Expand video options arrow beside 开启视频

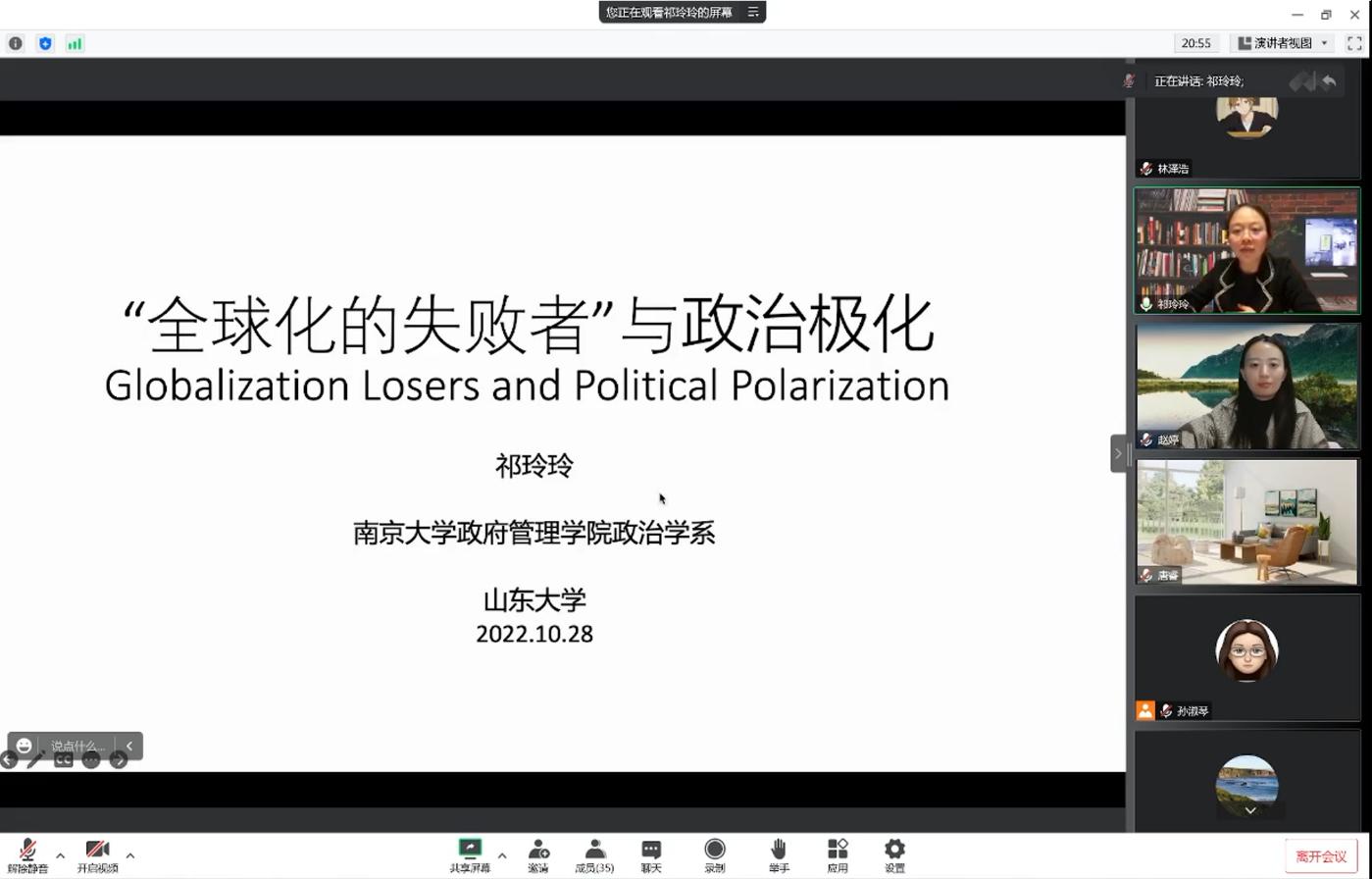coord(129,855)
